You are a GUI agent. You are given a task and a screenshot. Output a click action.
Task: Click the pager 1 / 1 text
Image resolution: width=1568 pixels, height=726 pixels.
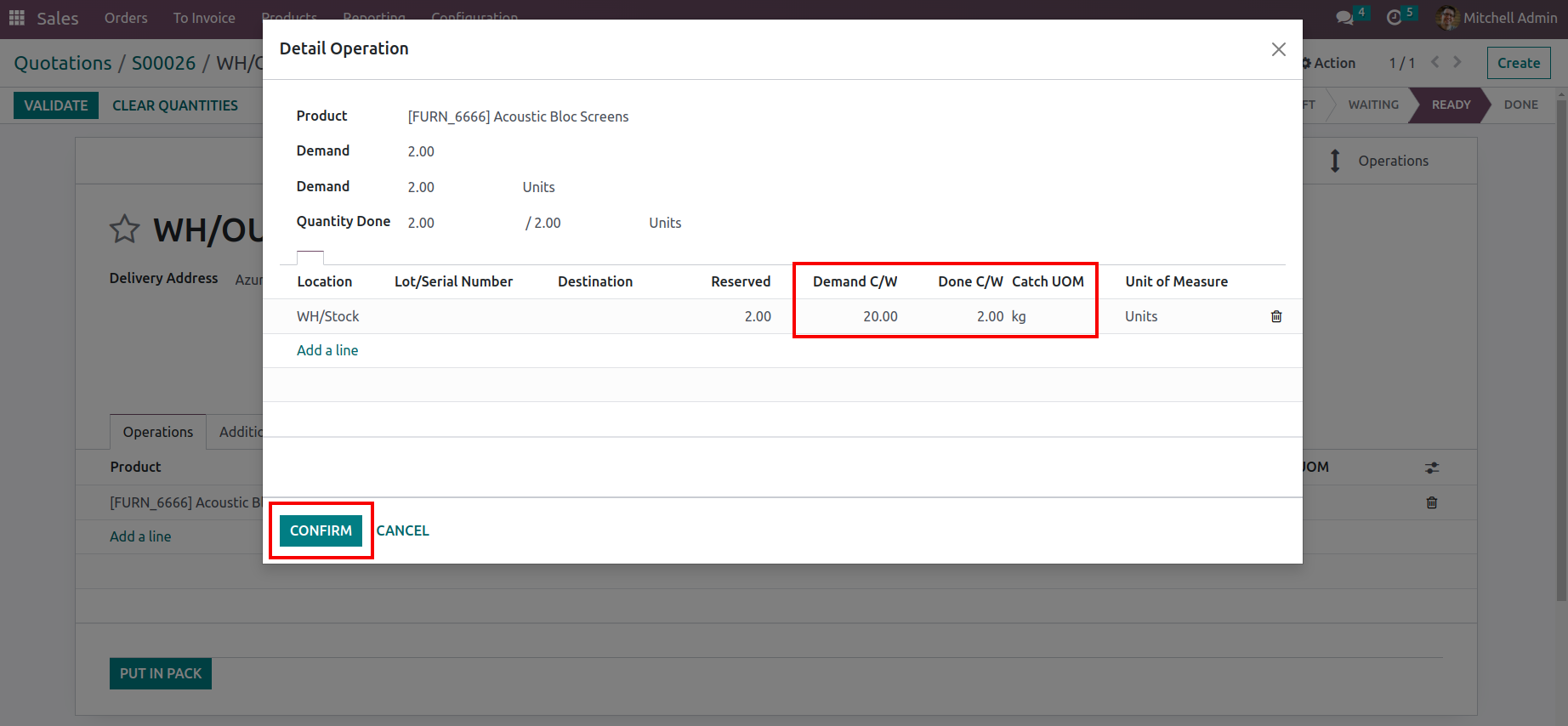1401,63
